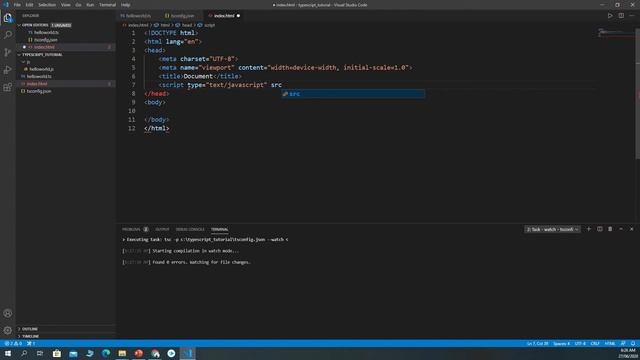
Task: Select the Terminal panel tab
Action: click(x=220, y=229)
